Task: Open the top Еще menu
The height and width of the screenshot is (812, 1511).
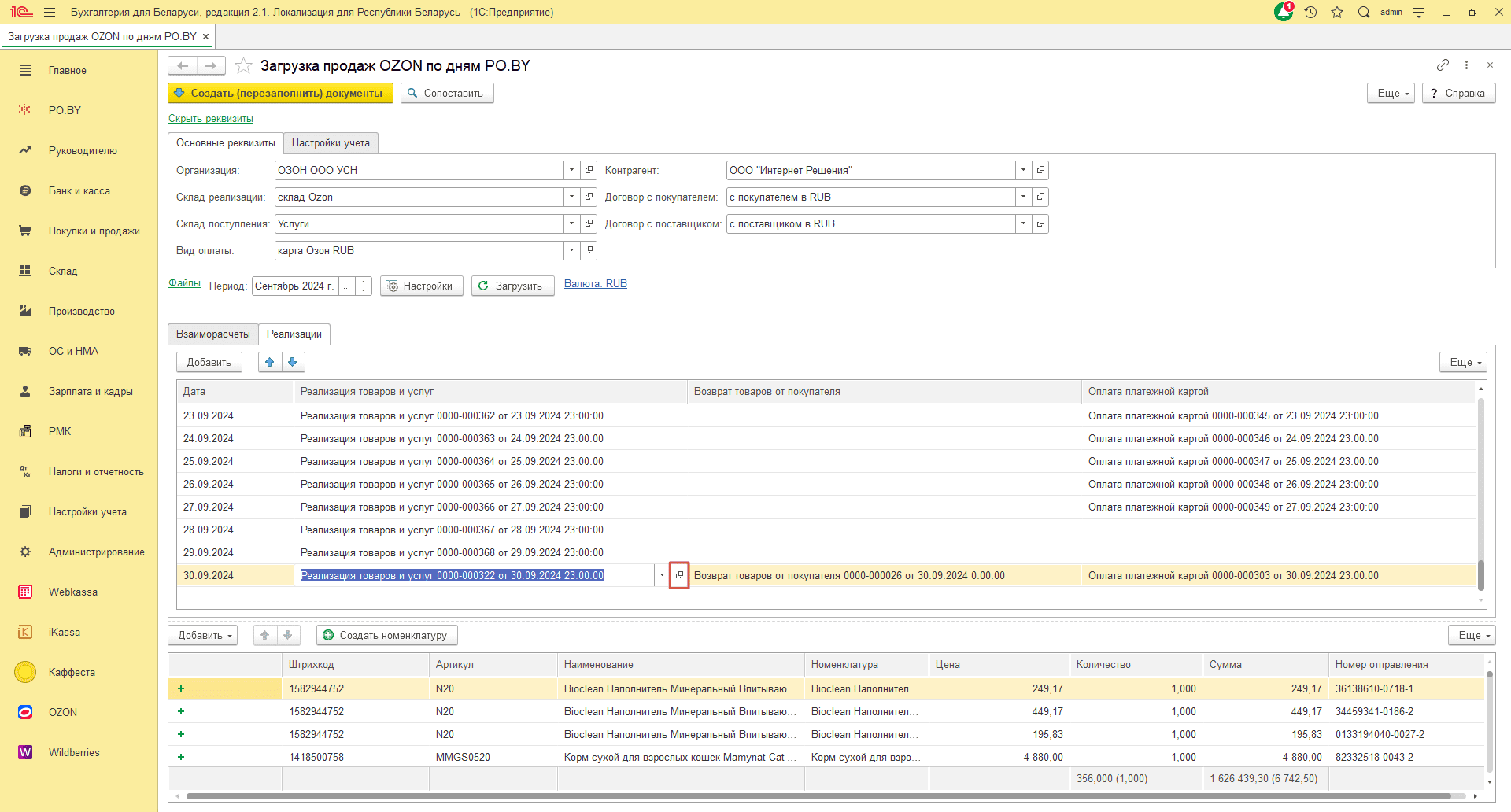Action: coord(1391,93)
